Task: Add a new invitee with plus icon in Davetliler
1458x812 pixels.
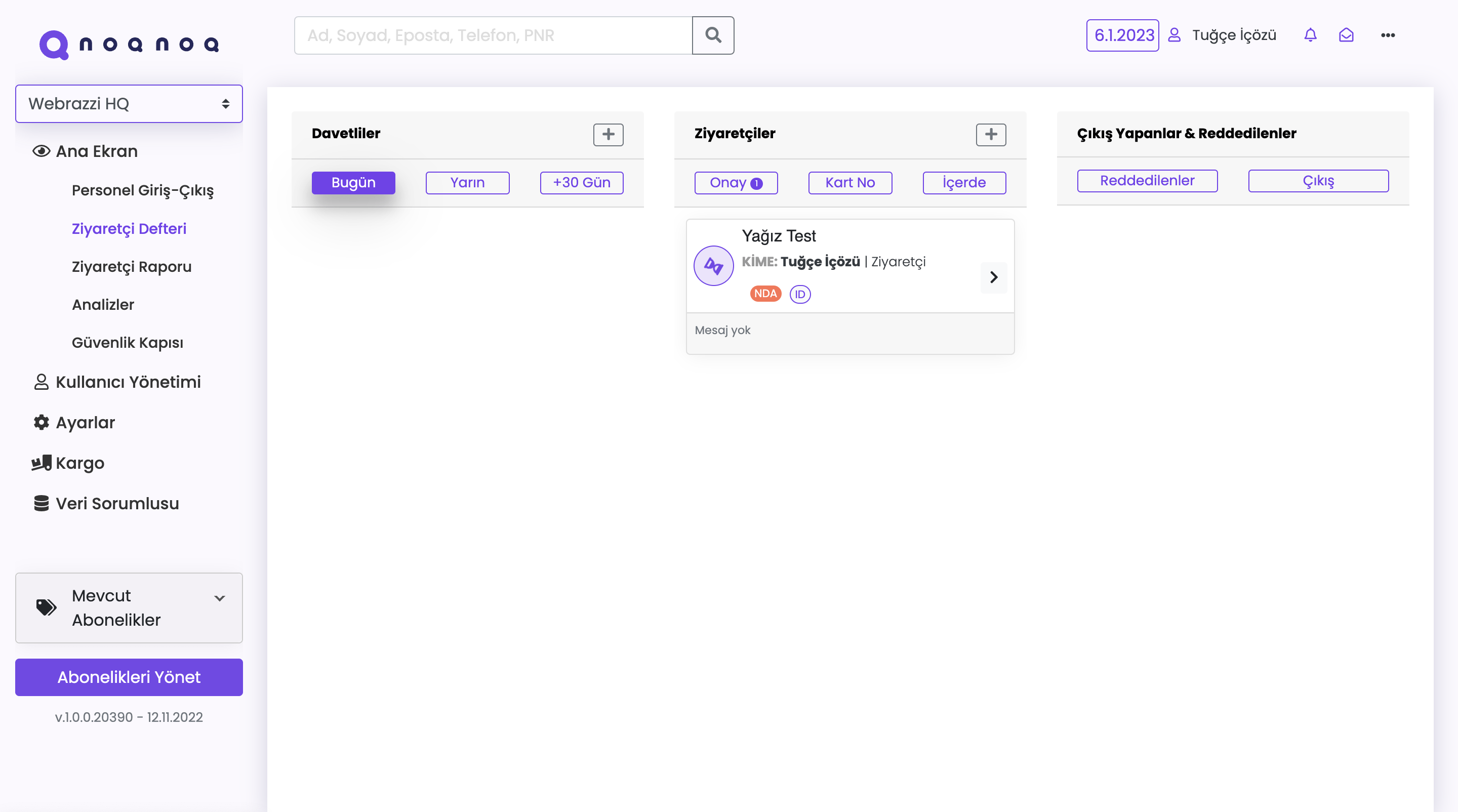Action: (x=608, y=134)
